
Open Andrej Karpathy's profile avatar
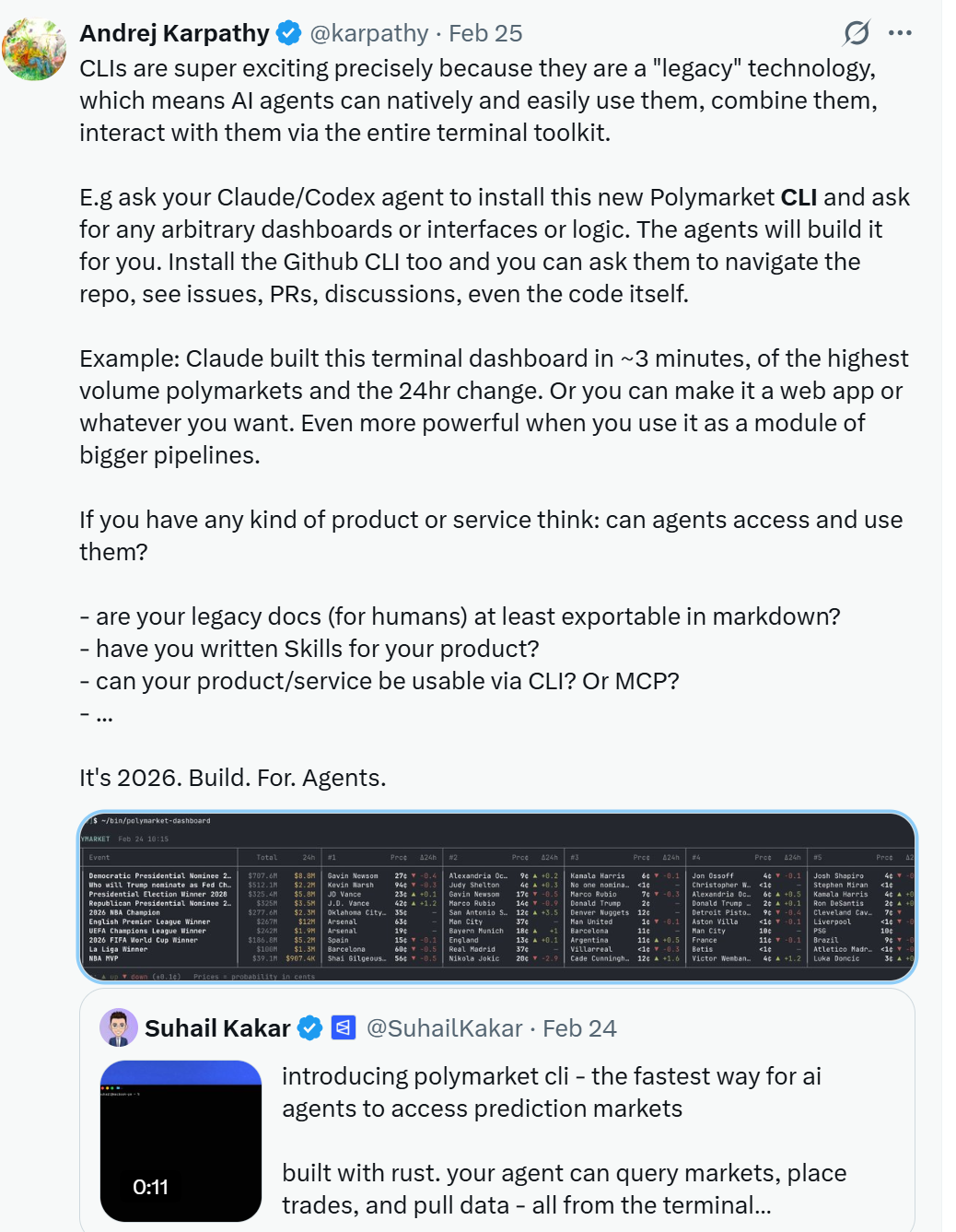coord(34,50)
